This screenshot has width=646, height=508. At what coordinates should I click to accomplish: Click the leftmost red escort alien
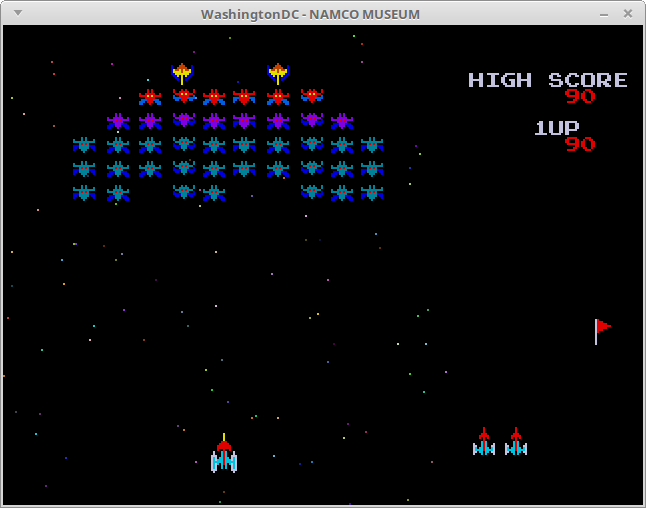click(x=150, y=97)
